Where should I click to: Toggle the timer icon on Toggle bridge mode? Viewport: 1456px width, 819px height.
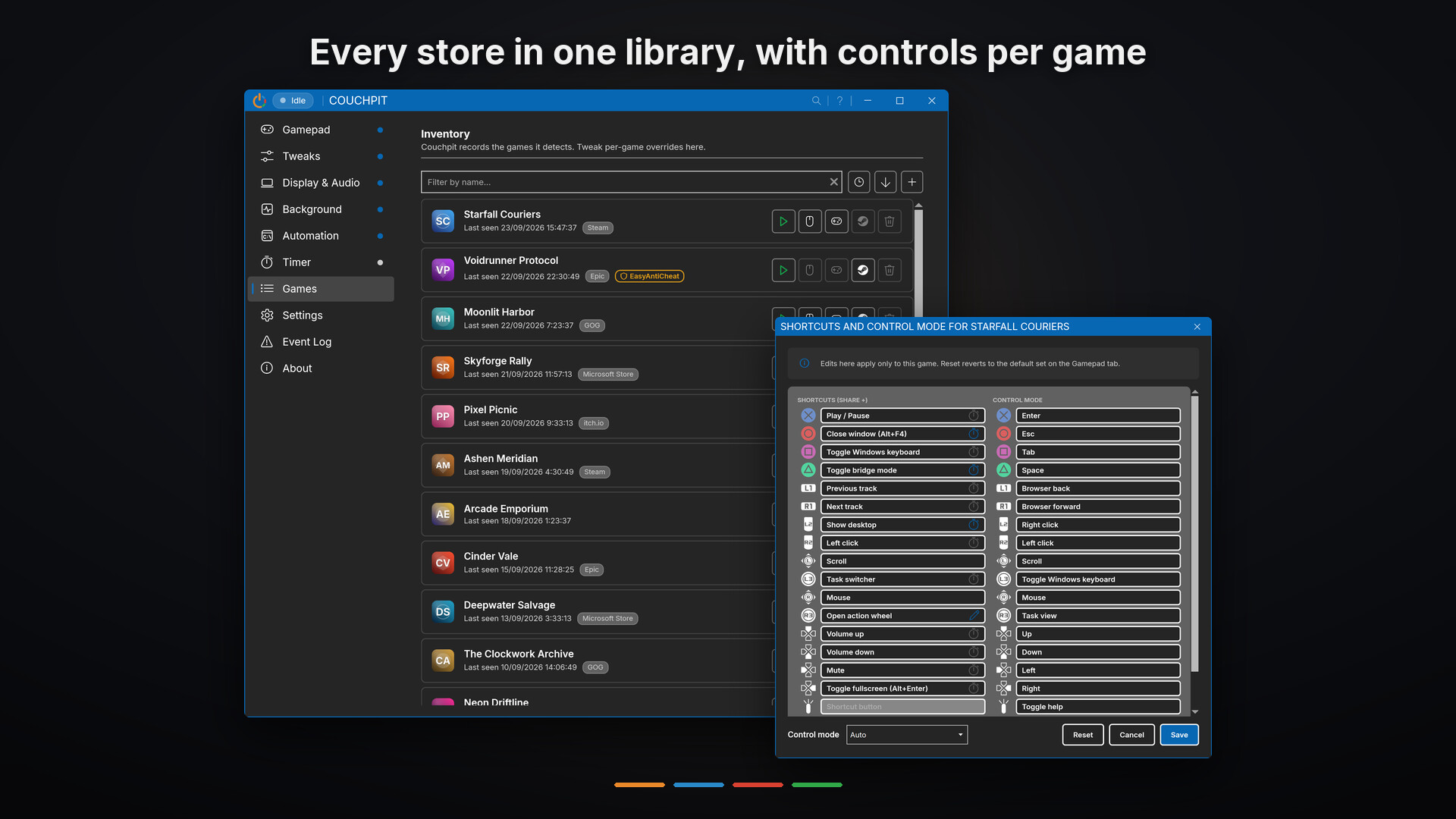974,470
